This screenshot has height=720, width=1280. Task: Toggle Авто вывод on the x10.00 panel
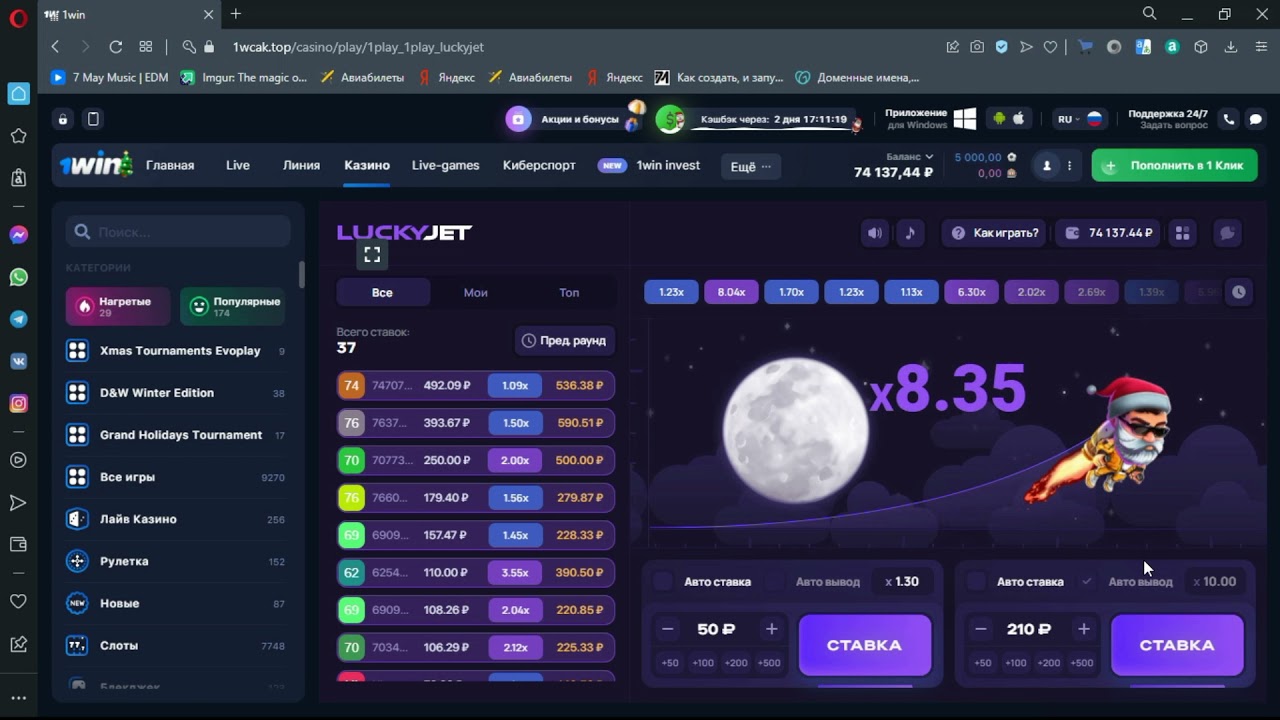coord(1087,581)
